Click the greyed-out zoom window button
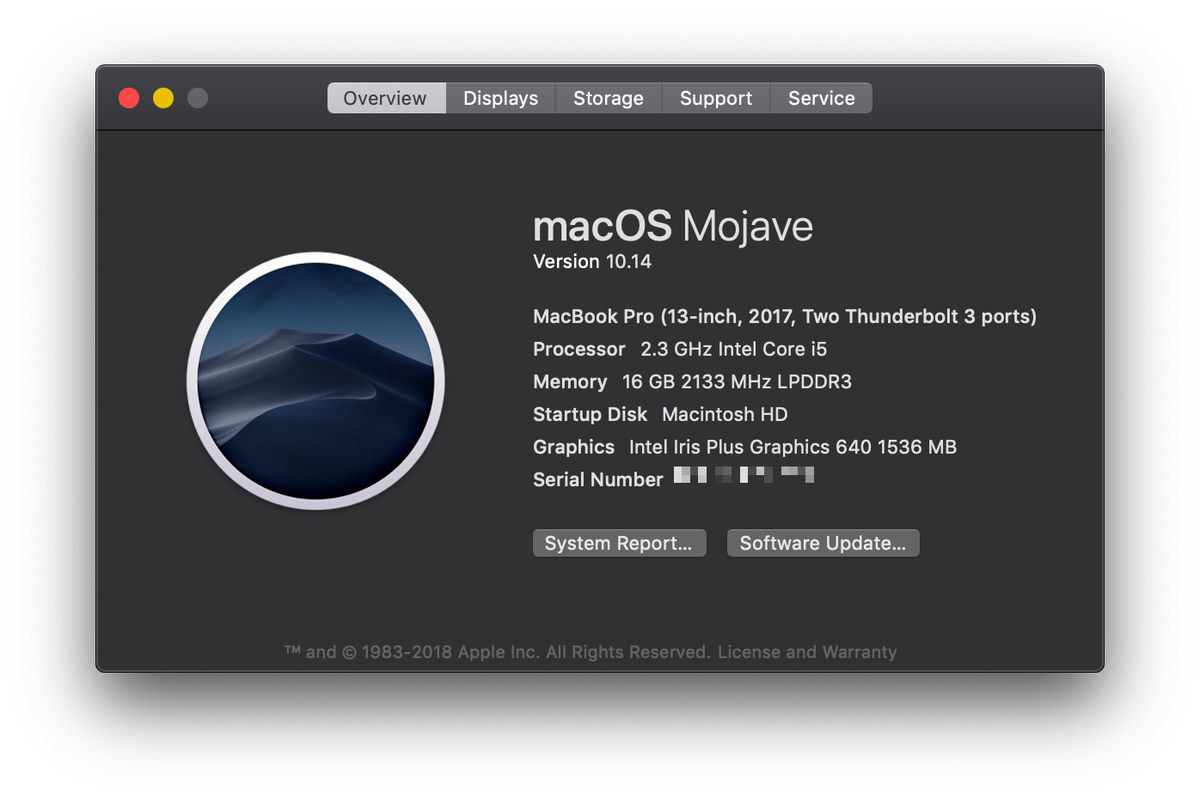The image size is (1200, 799). [198, 98]
